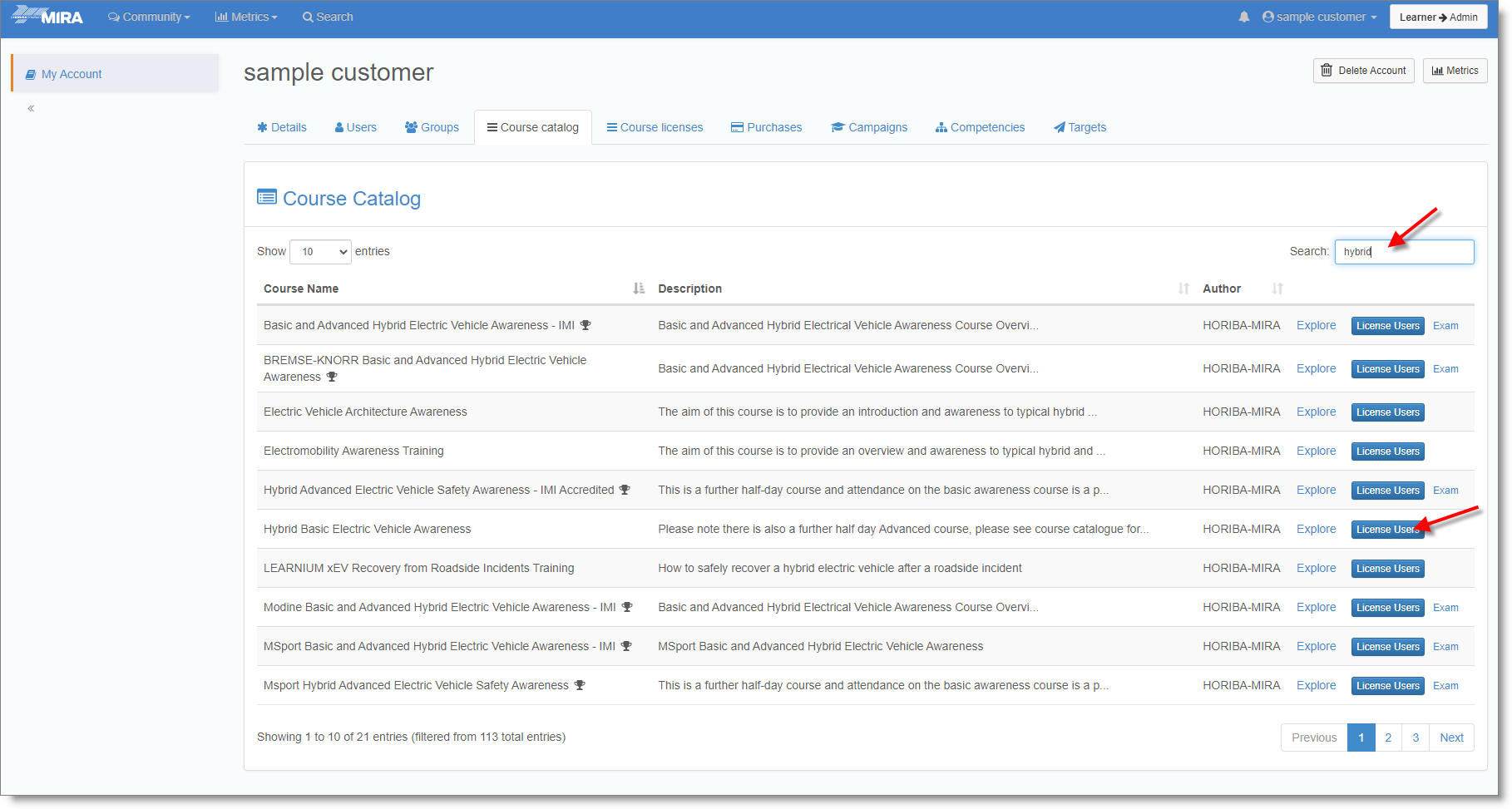License Users for Hybrid Advanced Safety Awareness - IMI Accredited
Viewport: 1512px width, 809px height.
pos(1387,491)
